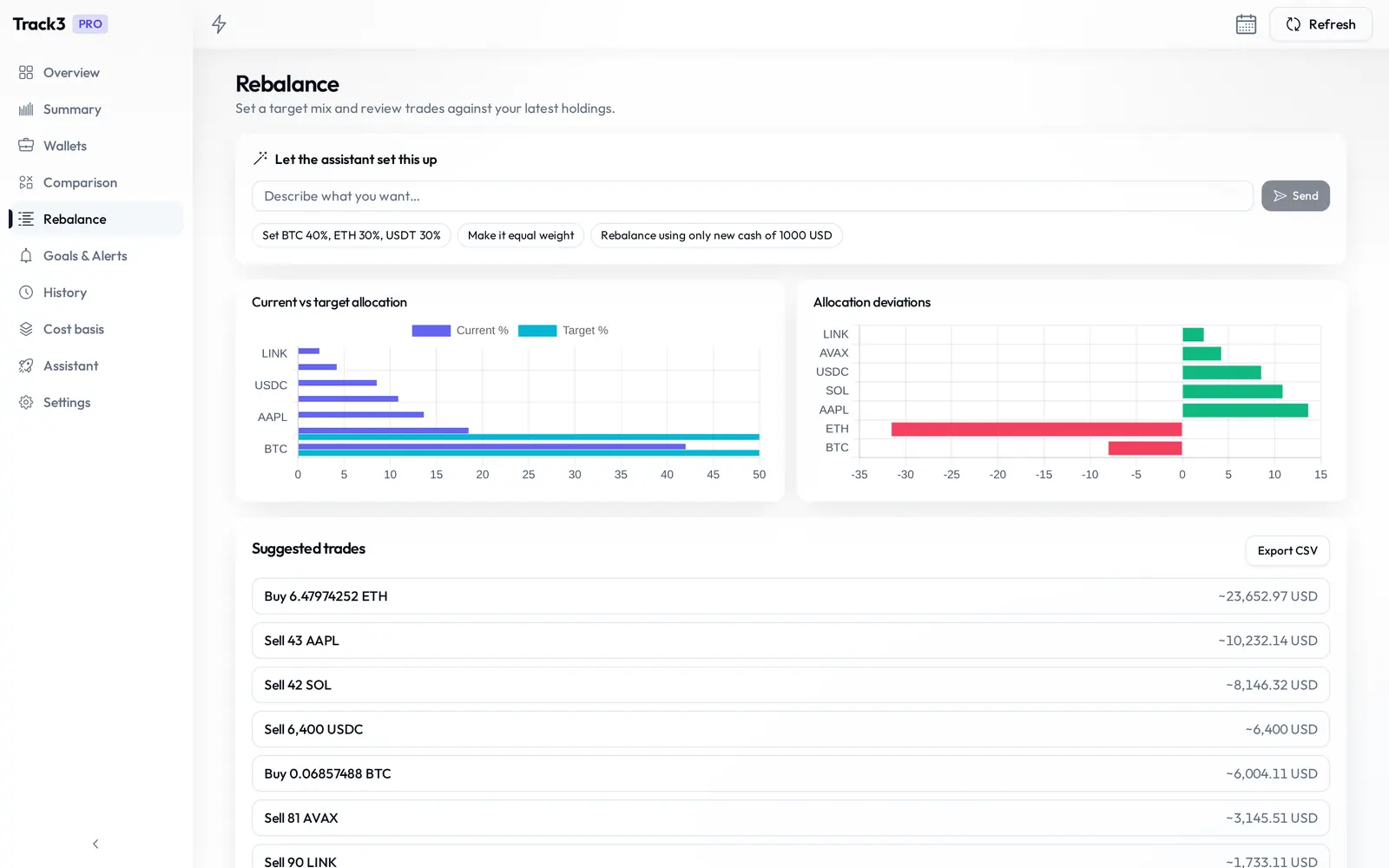Select the 'Buy 0.06857488 BTC' trade row
The width and height of the screenshot is (1389, 868).
point(790,773)
